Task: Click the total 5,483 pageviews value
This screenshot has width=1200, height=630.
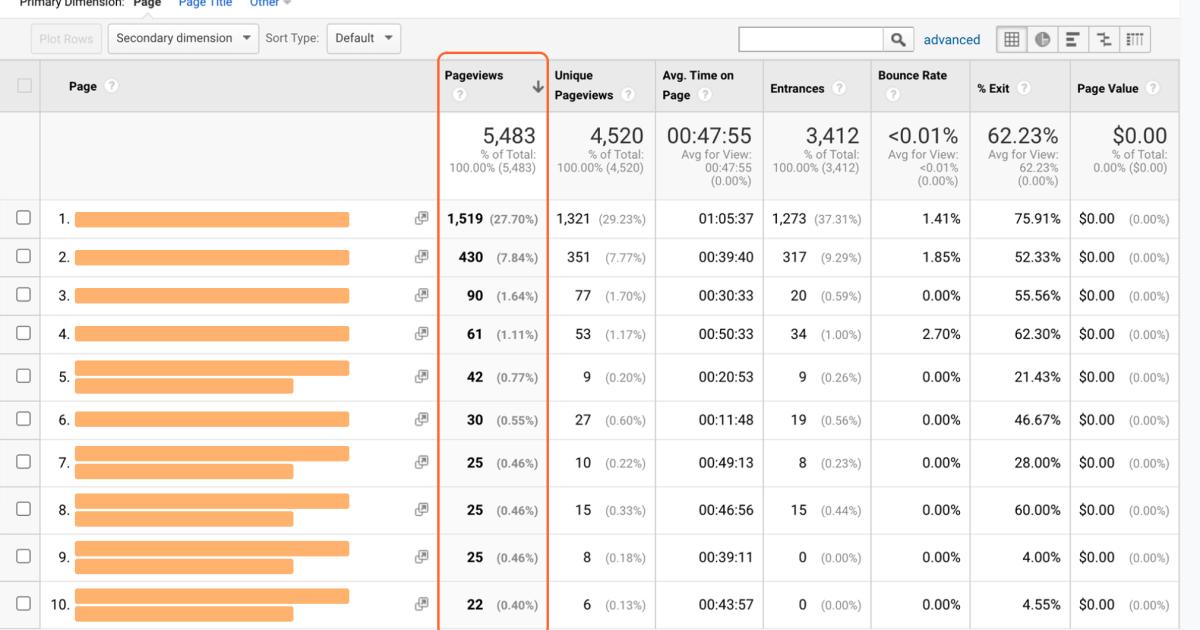Action: coord(509,136)
